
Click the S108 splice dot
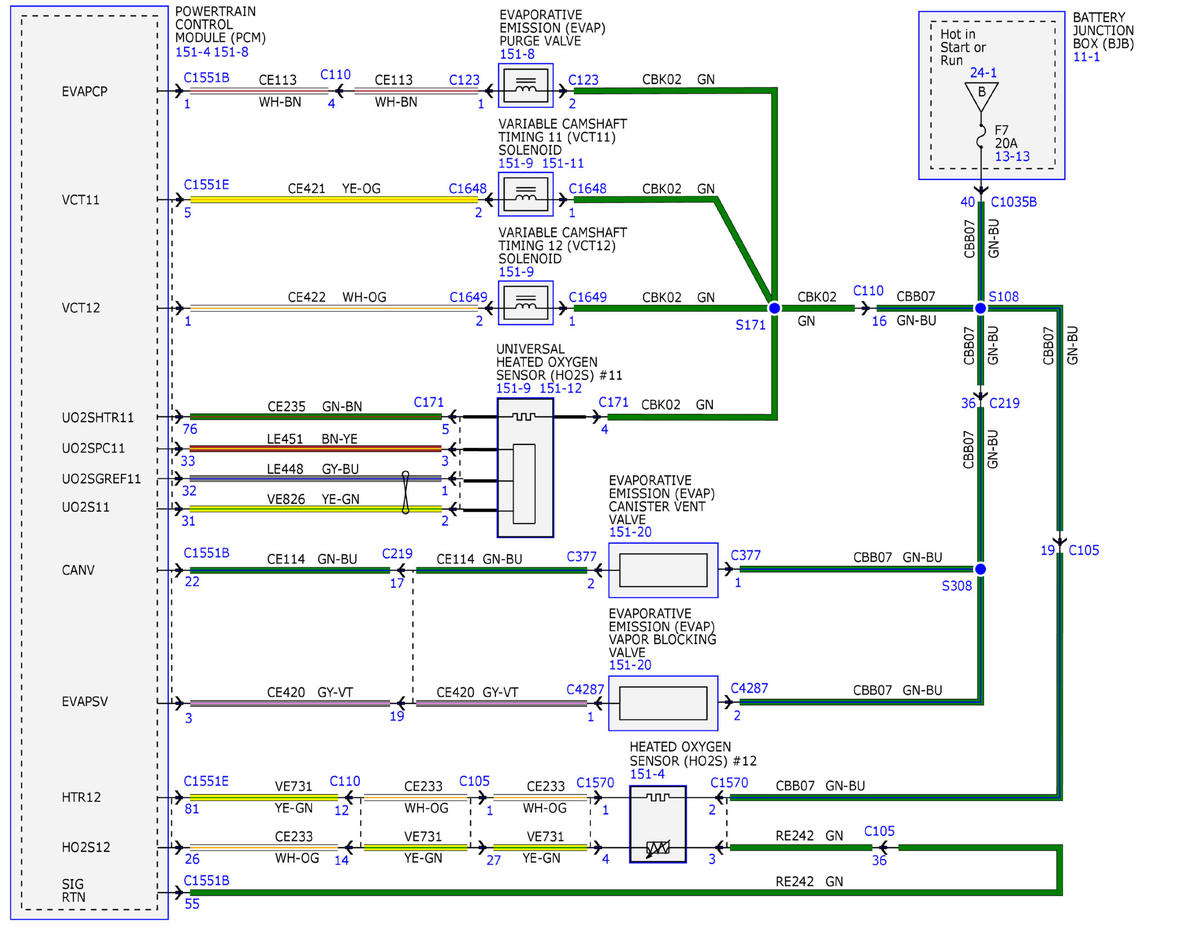[x=981, y=309]
